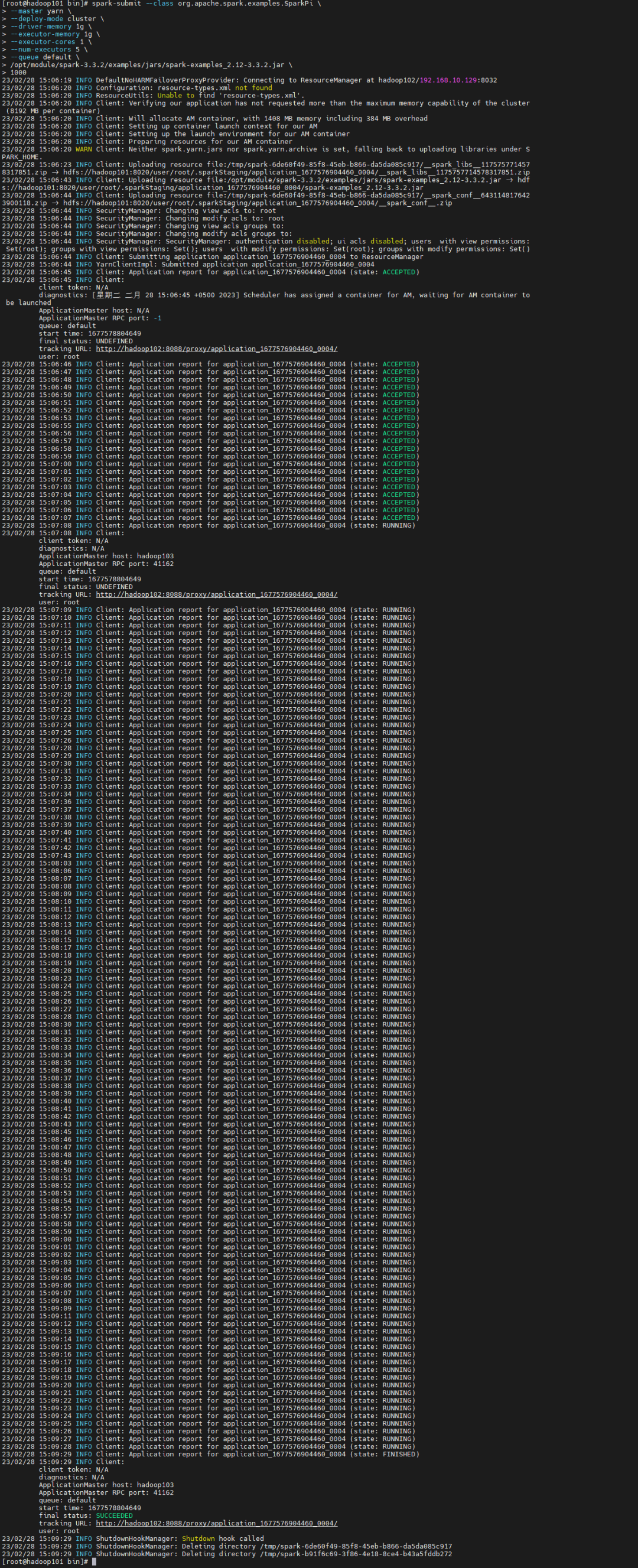The width and height of the screenshot is (638, 1568).
Task: Click the '1000' argument line
Action: [x=15, y=73]
